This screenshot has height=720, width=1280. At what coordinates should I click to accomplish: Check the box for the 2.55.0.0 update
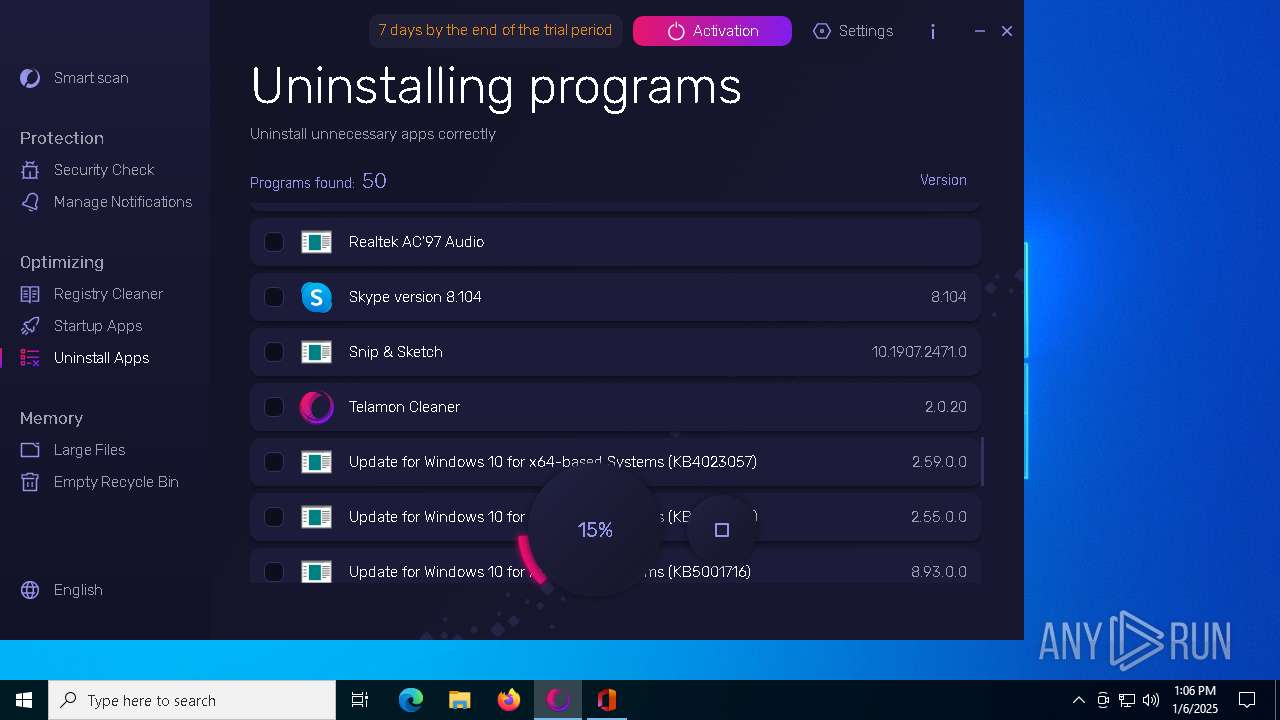click(274, 517)
